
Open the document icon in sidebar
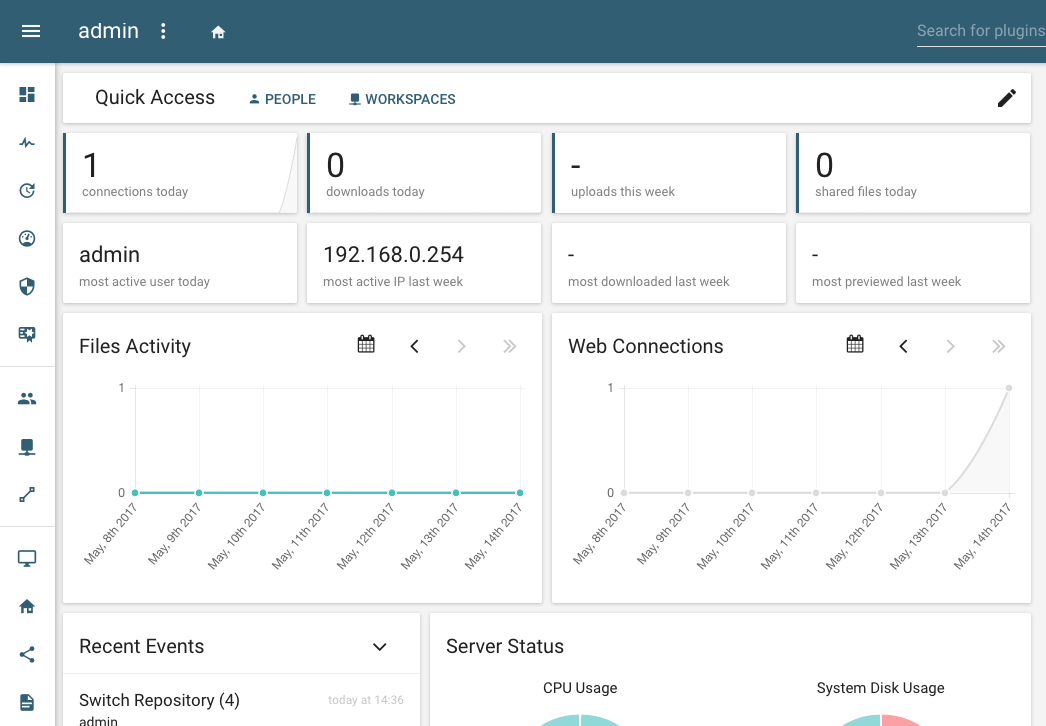(27, 703)
